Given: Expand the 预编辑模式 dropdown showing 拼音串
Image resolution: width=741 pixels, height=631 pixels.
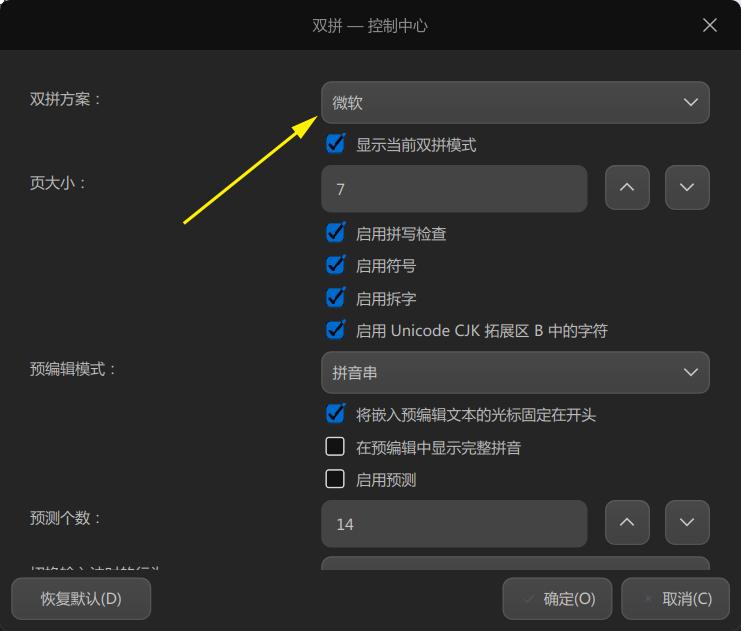Looking at the screenshot, I should [515, 372].
